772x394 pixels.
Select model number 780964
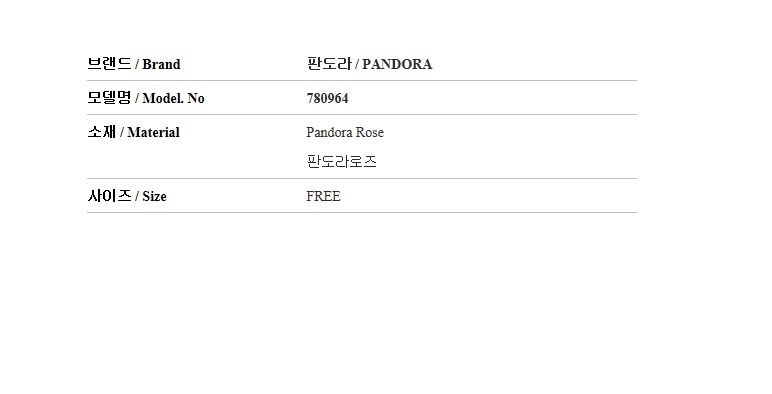tap(327, 98)
